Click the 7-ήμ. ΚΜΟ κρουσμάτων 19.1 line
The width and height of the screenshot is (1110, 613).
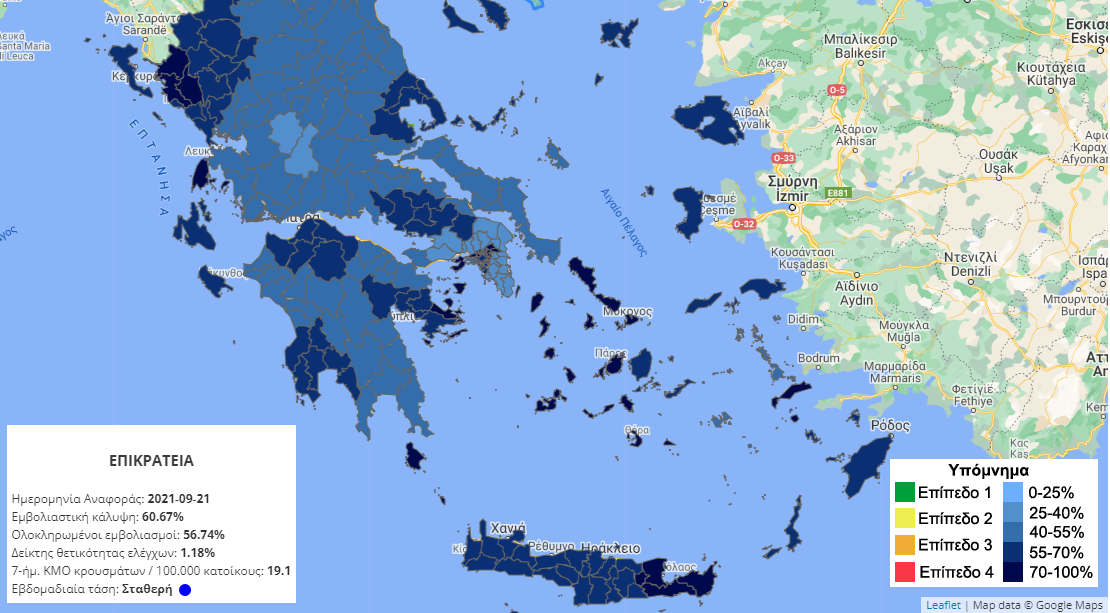[152, 571]
